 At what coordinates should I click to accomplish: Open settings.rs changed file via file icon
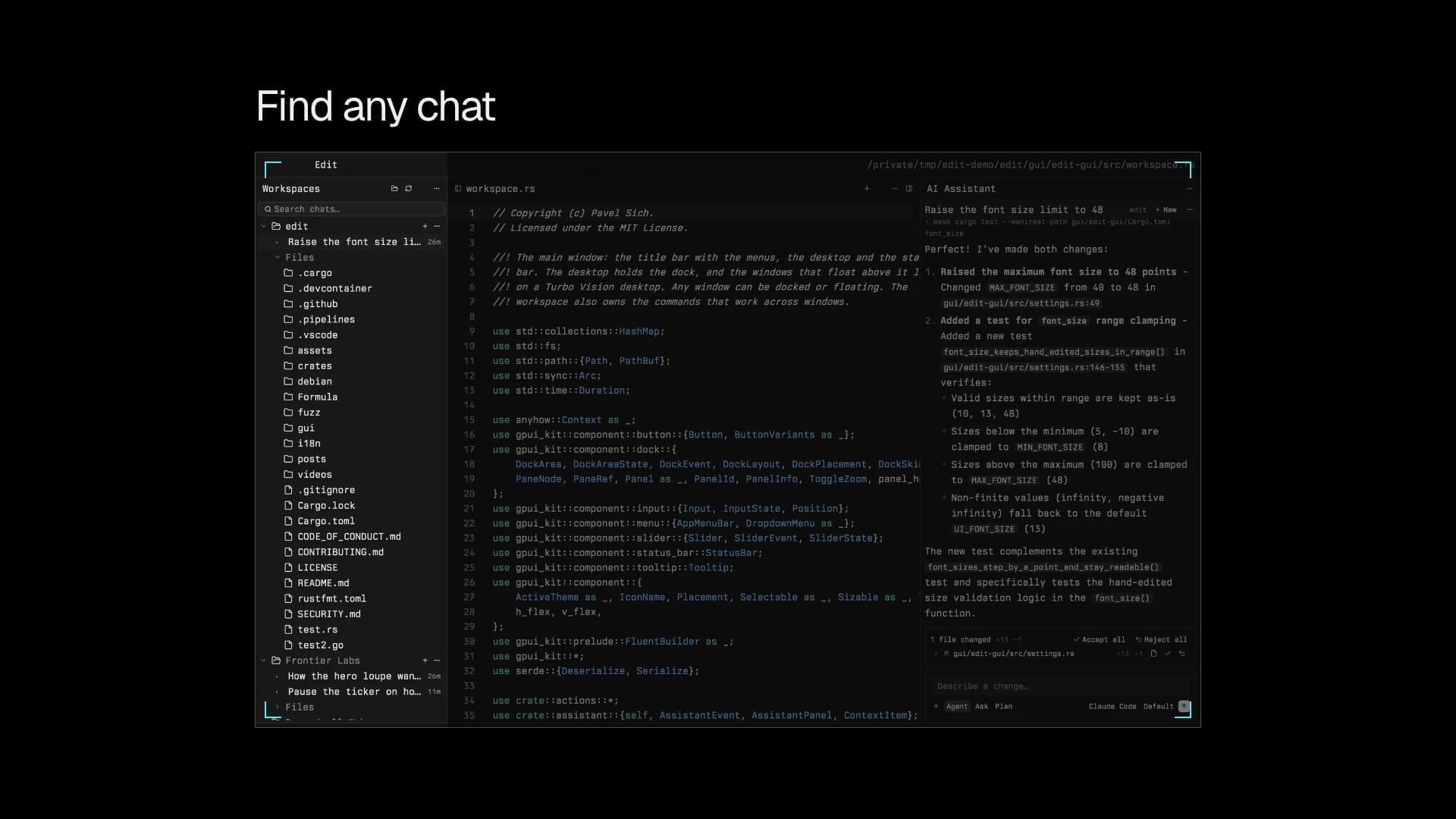[1153, 654]
